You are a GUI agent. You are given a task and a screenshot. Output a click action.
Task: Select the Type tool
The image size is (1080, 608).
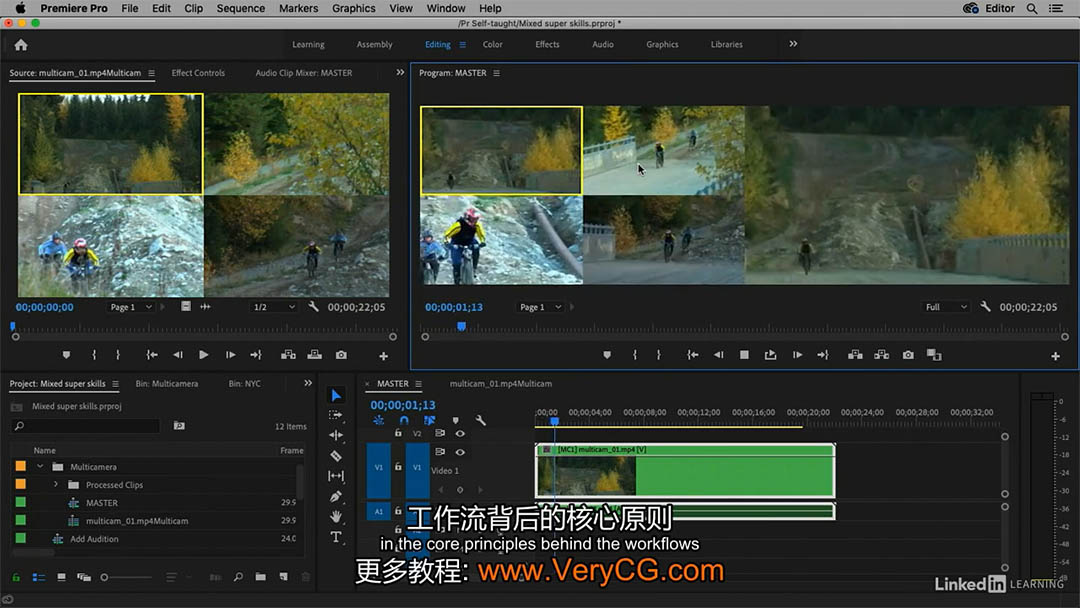[x=336, y=537]
